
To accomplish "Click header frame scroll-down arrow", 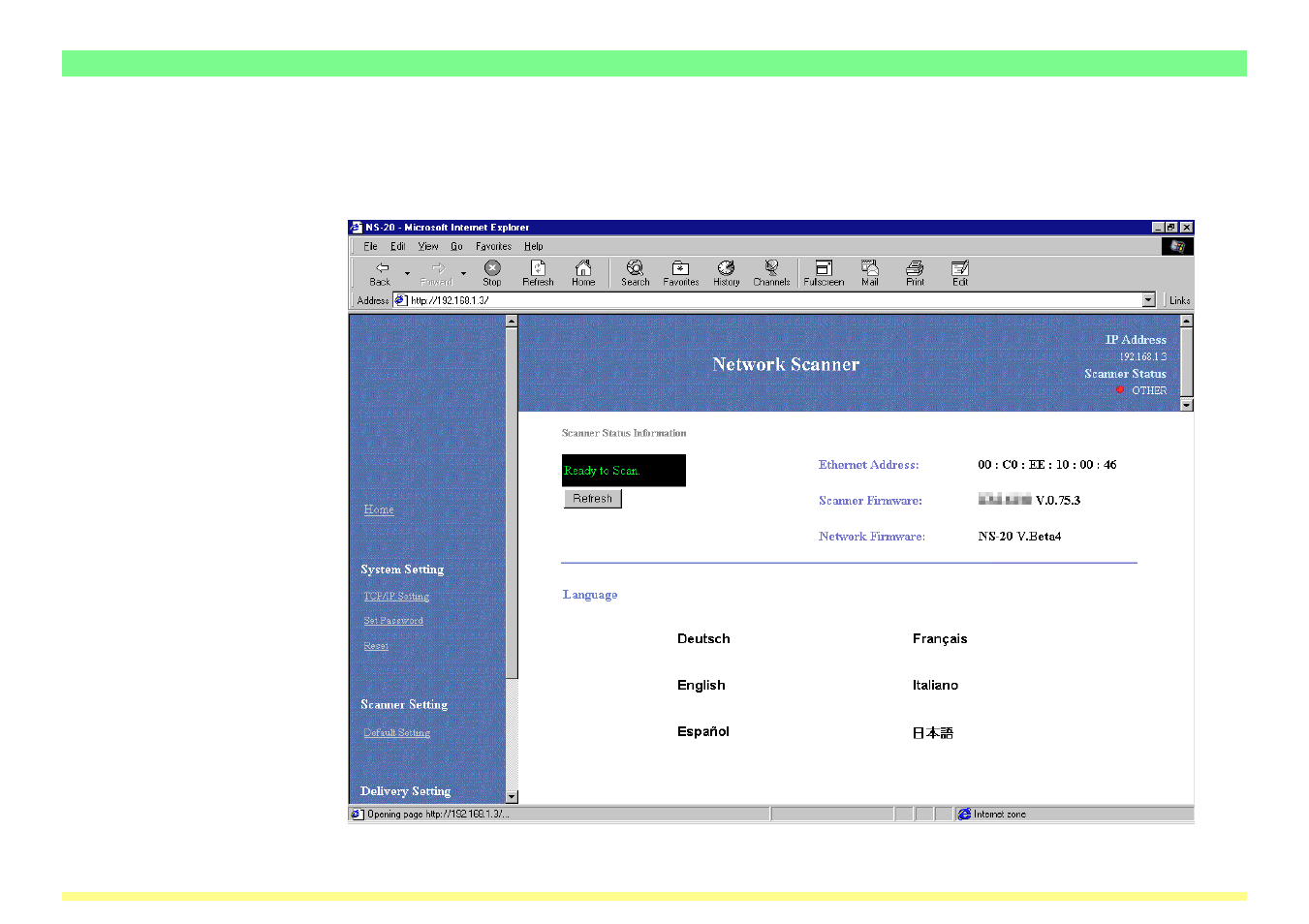I will click(1187, 405).
